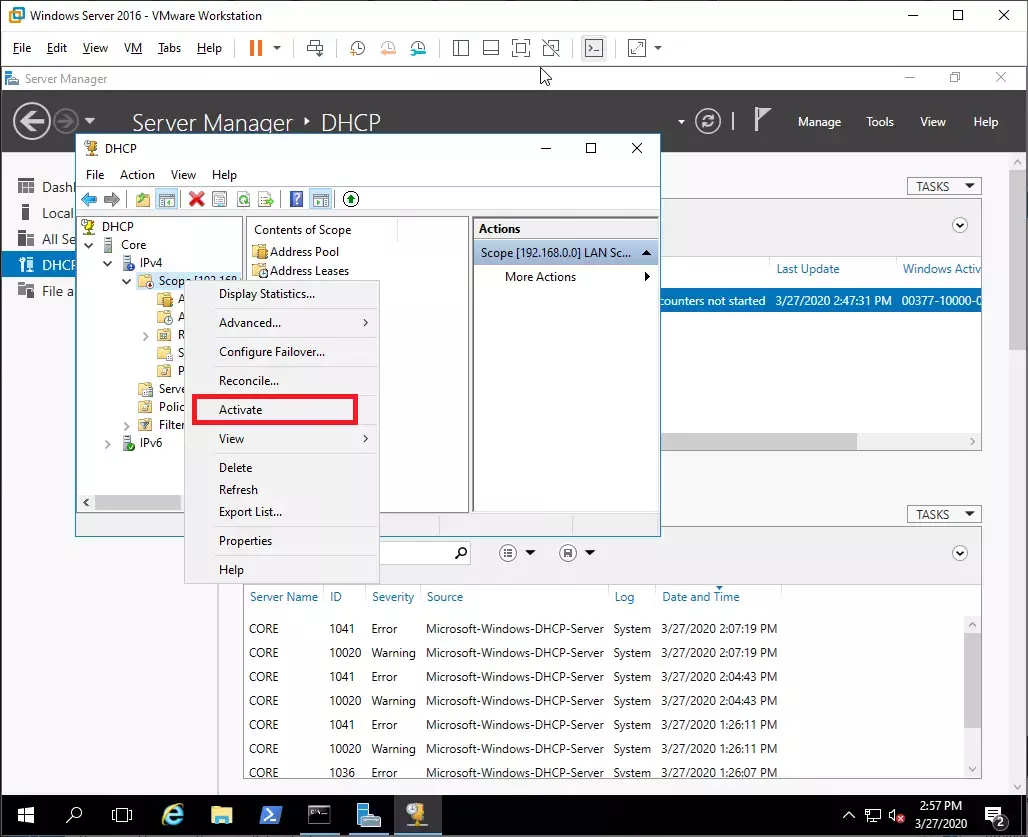Image resolution: width=1028 pixels, height=837 pixels.
Task: Expand the Filters node in DHCP tree
Action: (127, 426)
